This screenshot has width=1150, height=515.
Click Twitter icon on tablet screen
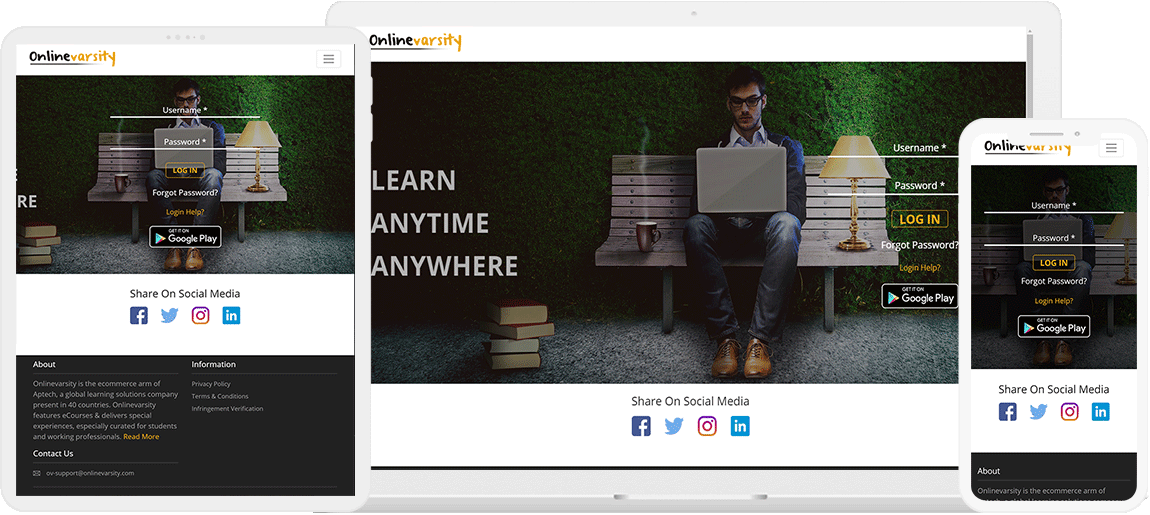169,315
